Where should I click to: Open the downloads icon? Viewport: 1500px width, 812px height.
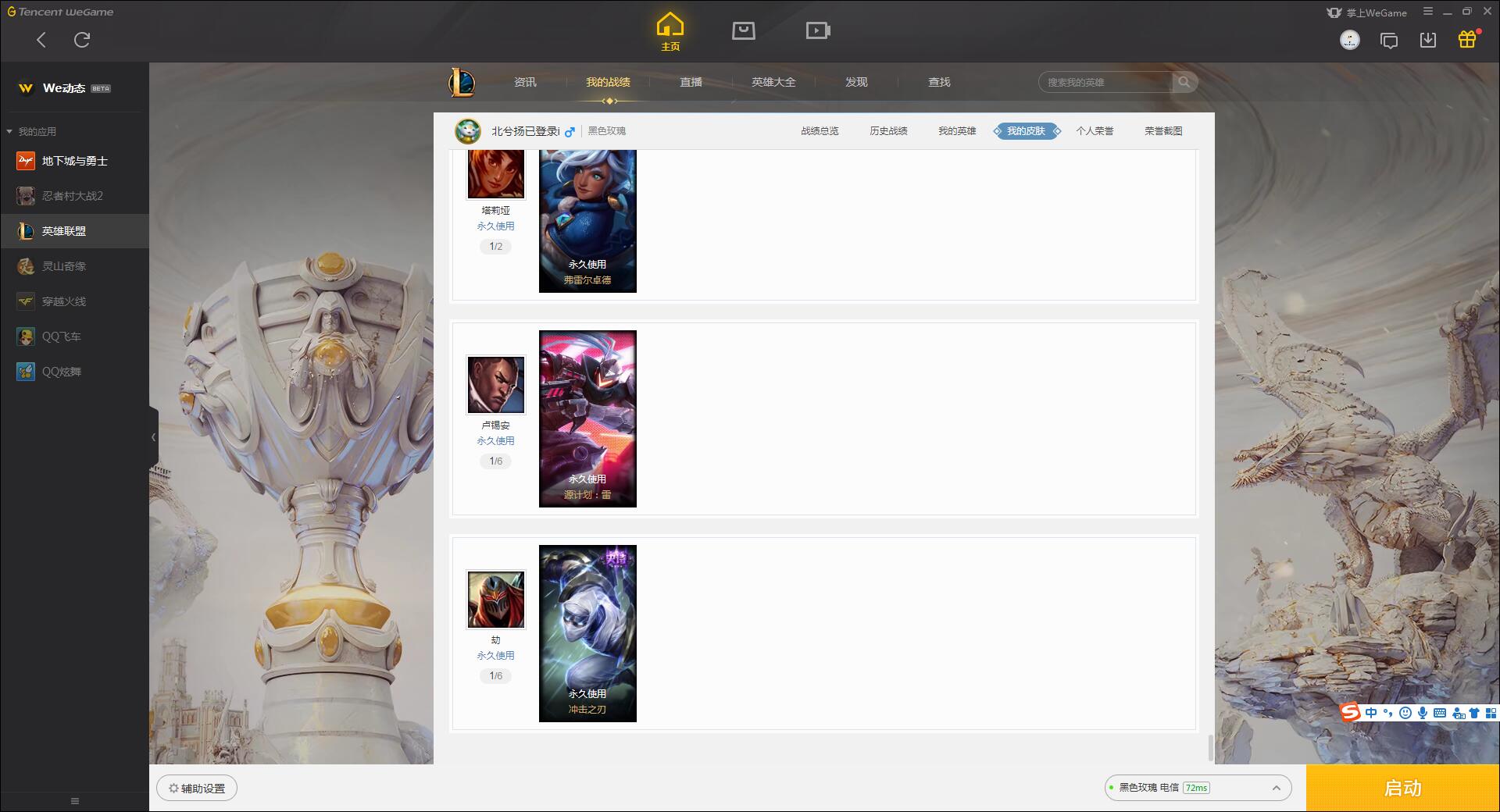coord(1428,40)
